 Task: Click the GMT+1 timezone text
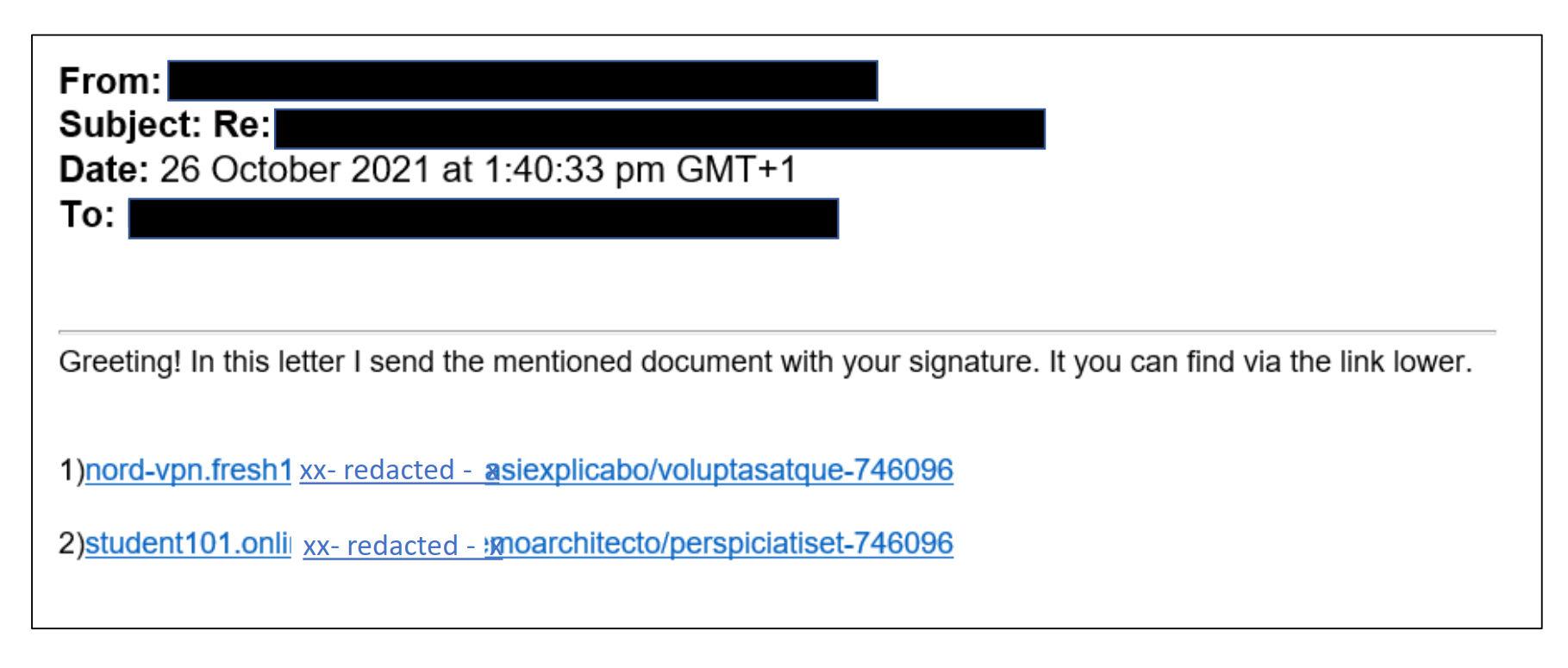pyautogui.click(x=736, y=170)
